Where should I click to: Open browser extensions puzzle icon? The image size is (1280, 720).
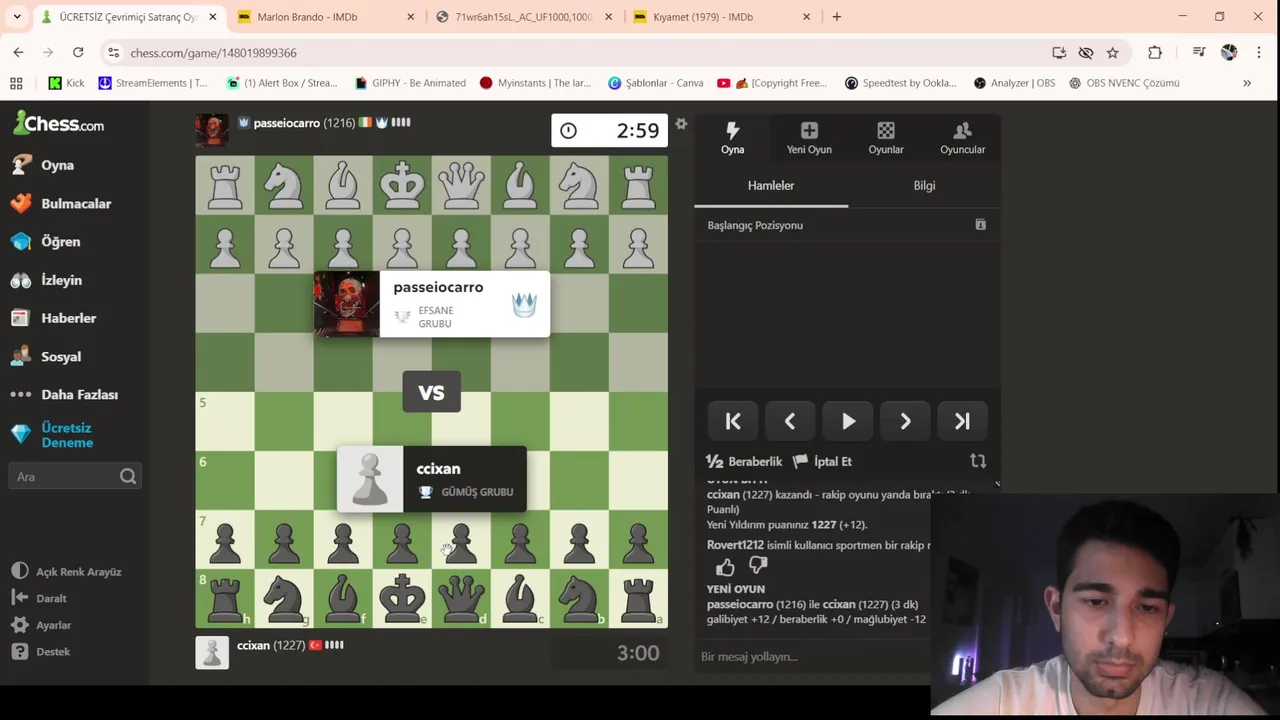tap(1155, 53)
